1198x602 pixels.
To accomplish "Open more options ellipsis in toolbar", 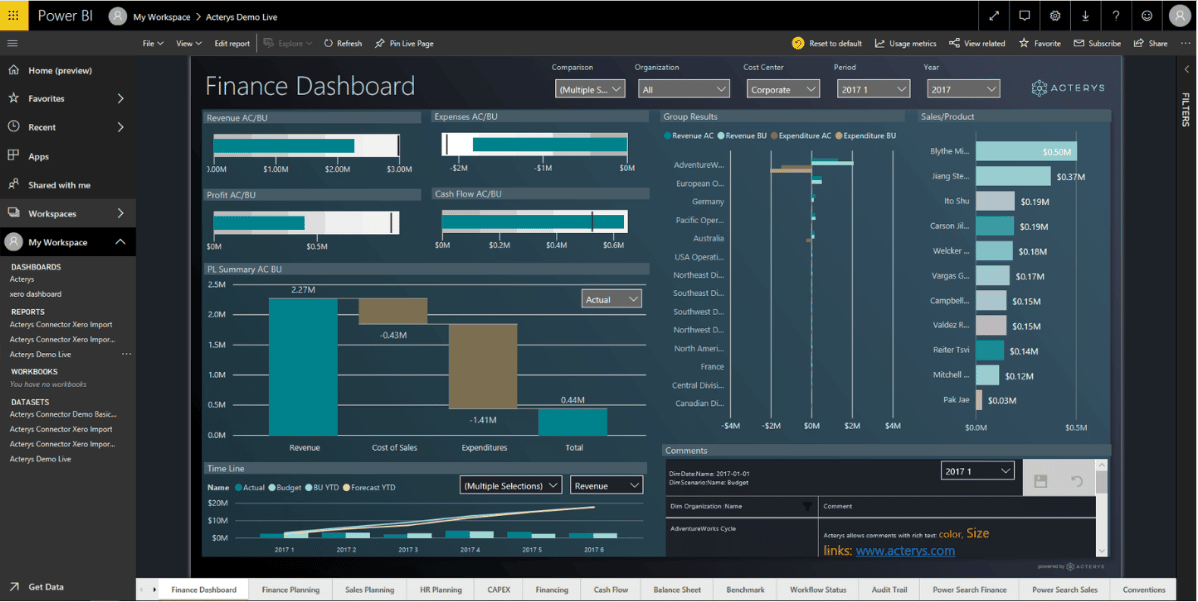I will tap(1185, 44).
